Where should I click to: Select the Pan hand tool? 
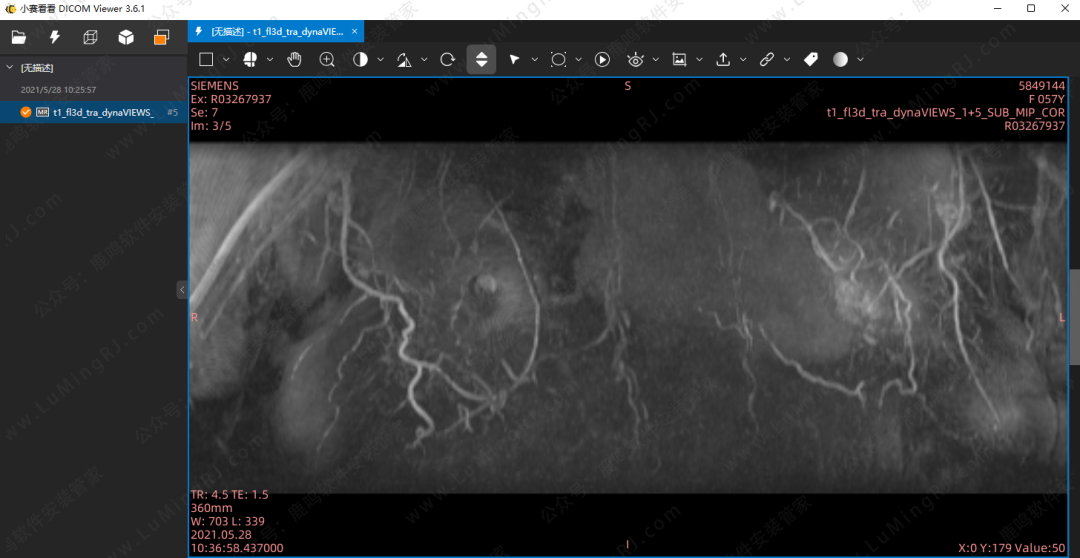pos(294,60)
